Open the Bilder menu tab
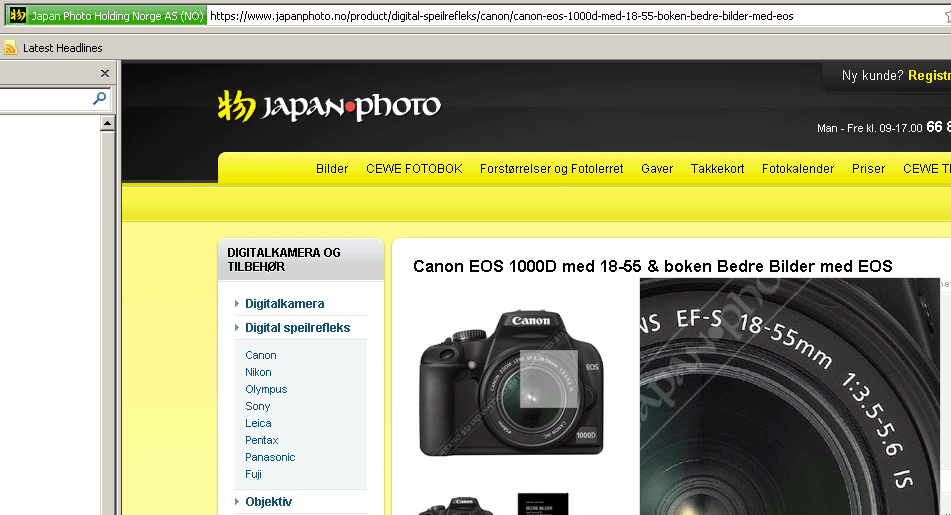The image size is (951, 515). 332,169
